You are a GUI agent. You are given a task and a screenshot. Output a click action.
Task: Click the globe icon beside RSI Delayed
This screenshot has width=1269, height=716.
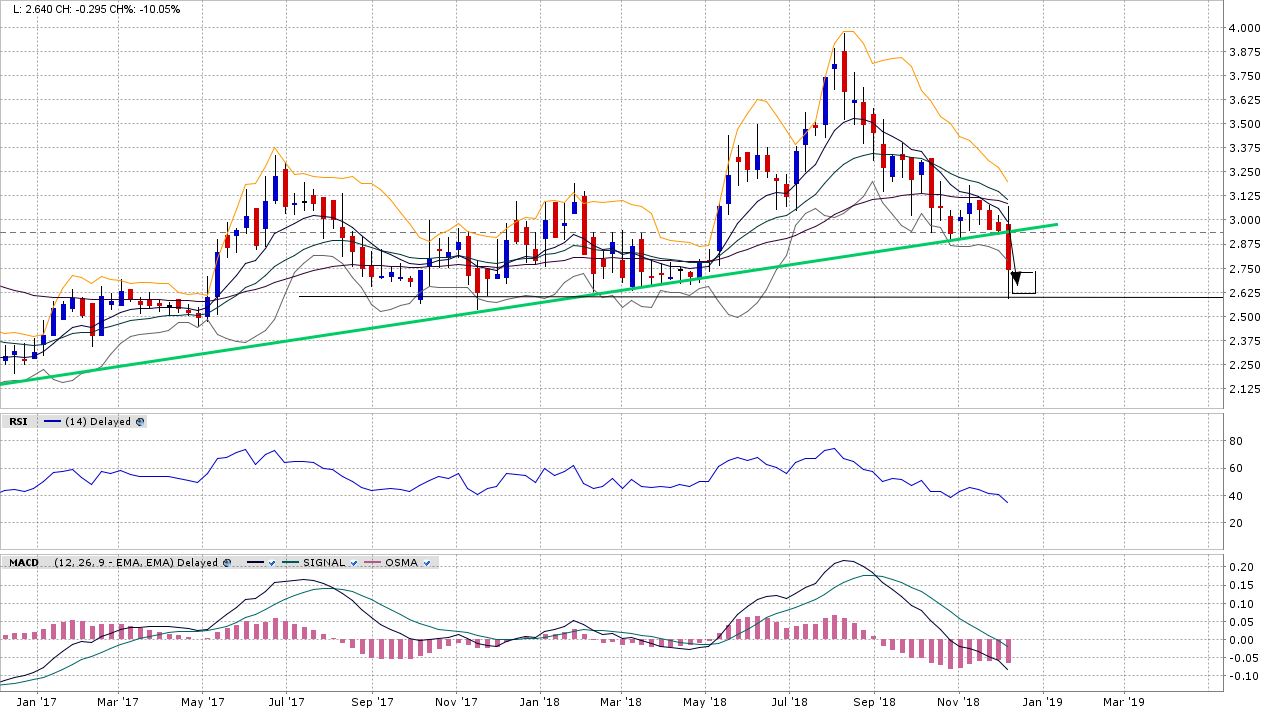click(140, 422)
